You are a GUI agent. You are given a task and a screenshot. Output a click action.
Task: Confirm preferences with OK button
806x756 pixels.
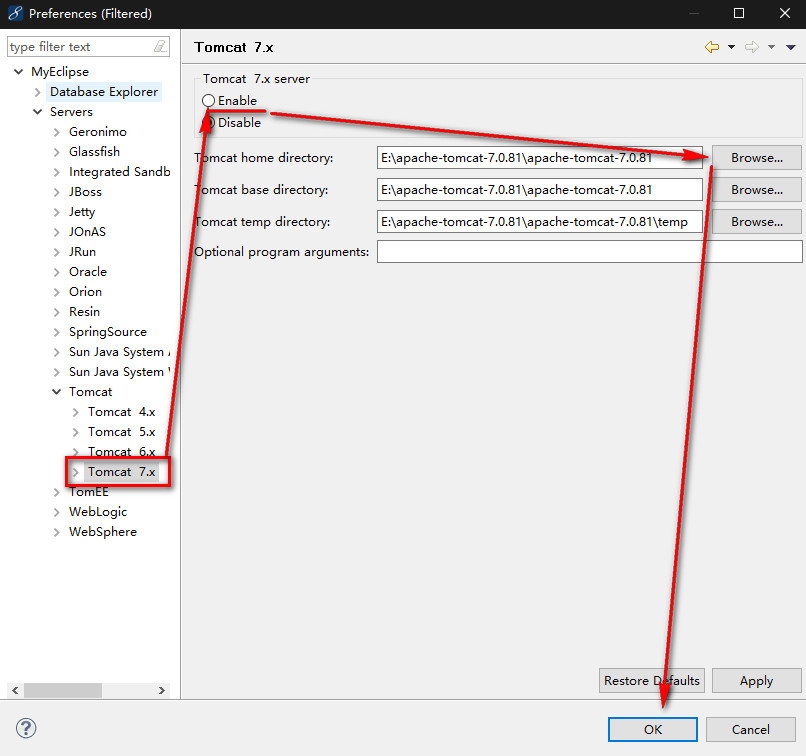coord(653,729)
